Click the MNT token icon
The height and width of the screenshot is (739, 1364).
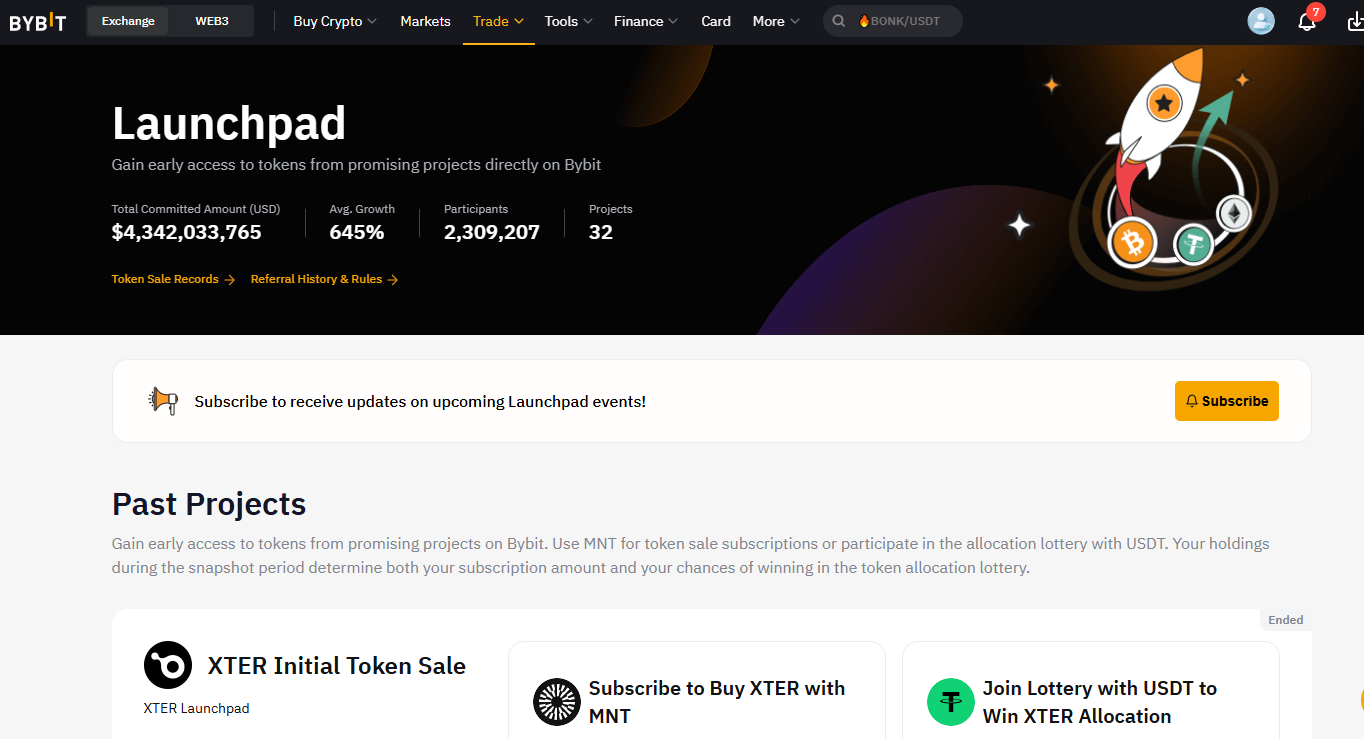tap(557, 702)
